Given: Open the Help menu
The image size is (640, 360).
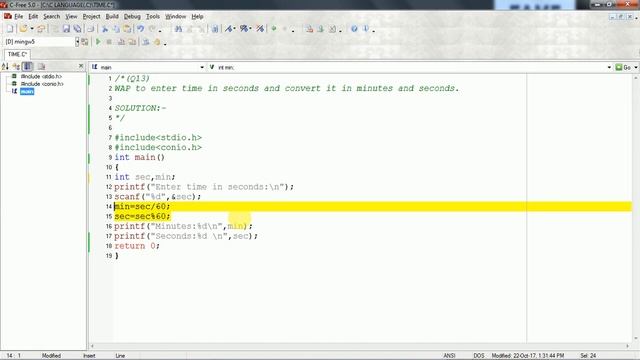Looking at the screenshot, I should click(197, 16).
